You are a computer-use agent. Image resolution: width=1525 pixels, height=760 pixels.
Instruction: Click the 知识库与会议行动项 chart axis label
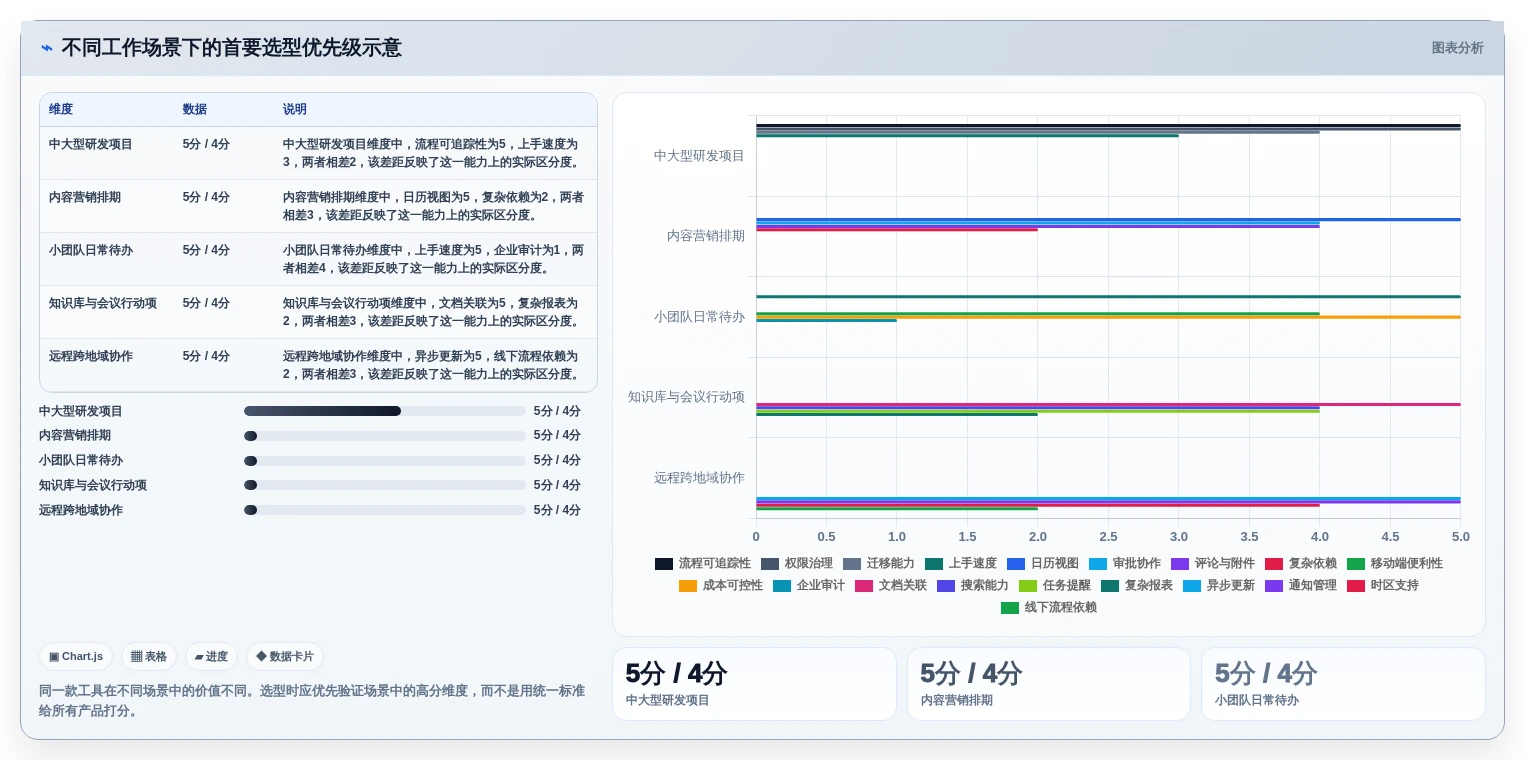coord(686,397)
